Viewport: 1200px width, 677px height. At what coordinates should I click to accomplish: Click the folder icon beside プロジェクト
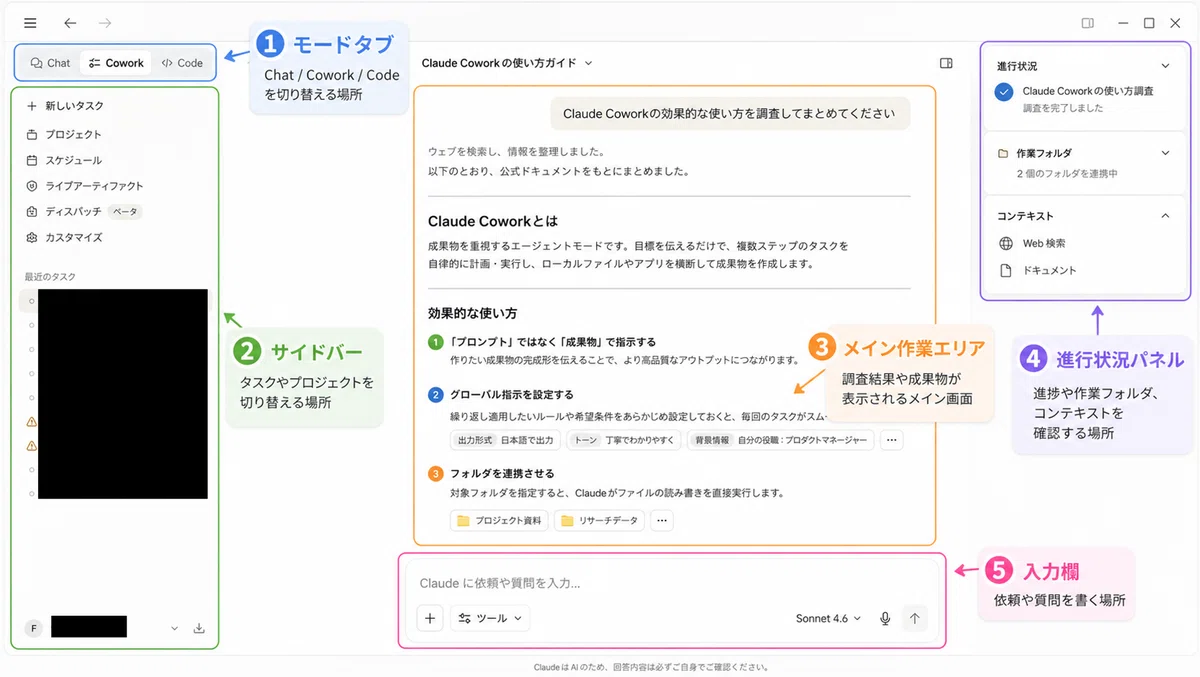(x=32, y=134)
